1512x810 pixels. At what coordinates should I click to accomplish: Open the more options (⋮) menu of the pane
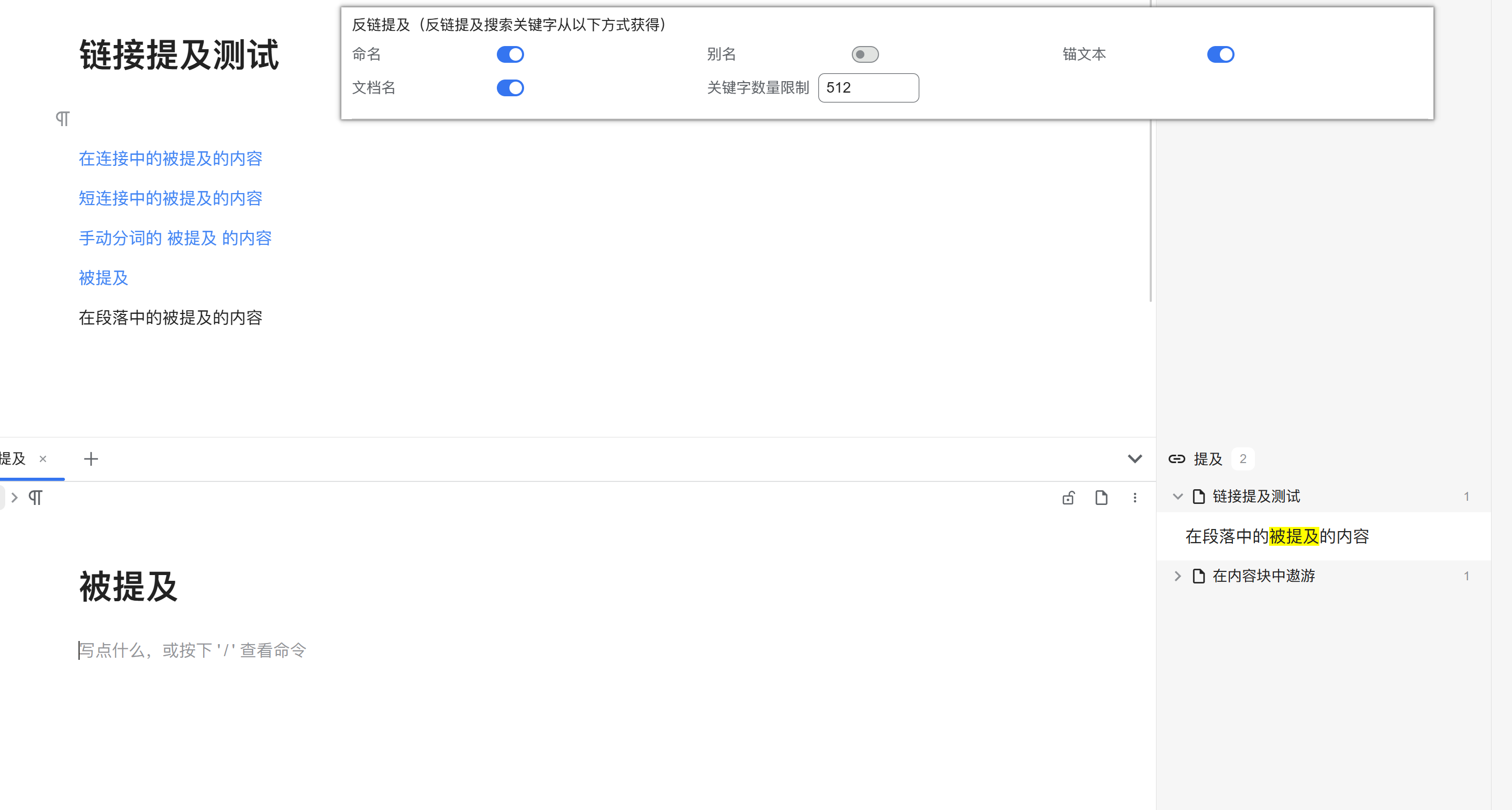coord(1135,498)
